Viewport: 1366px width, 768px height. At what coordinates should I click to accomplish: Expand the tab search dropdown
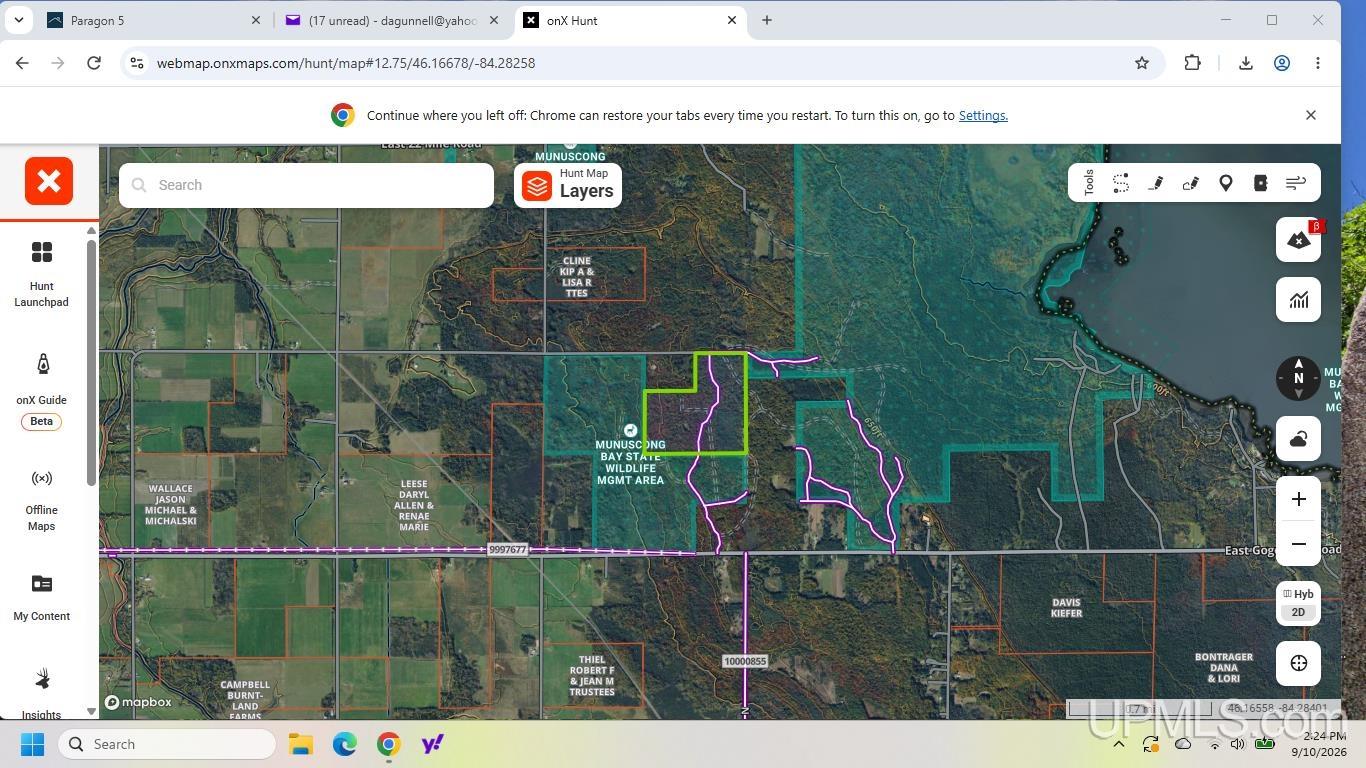pos(18,20)
